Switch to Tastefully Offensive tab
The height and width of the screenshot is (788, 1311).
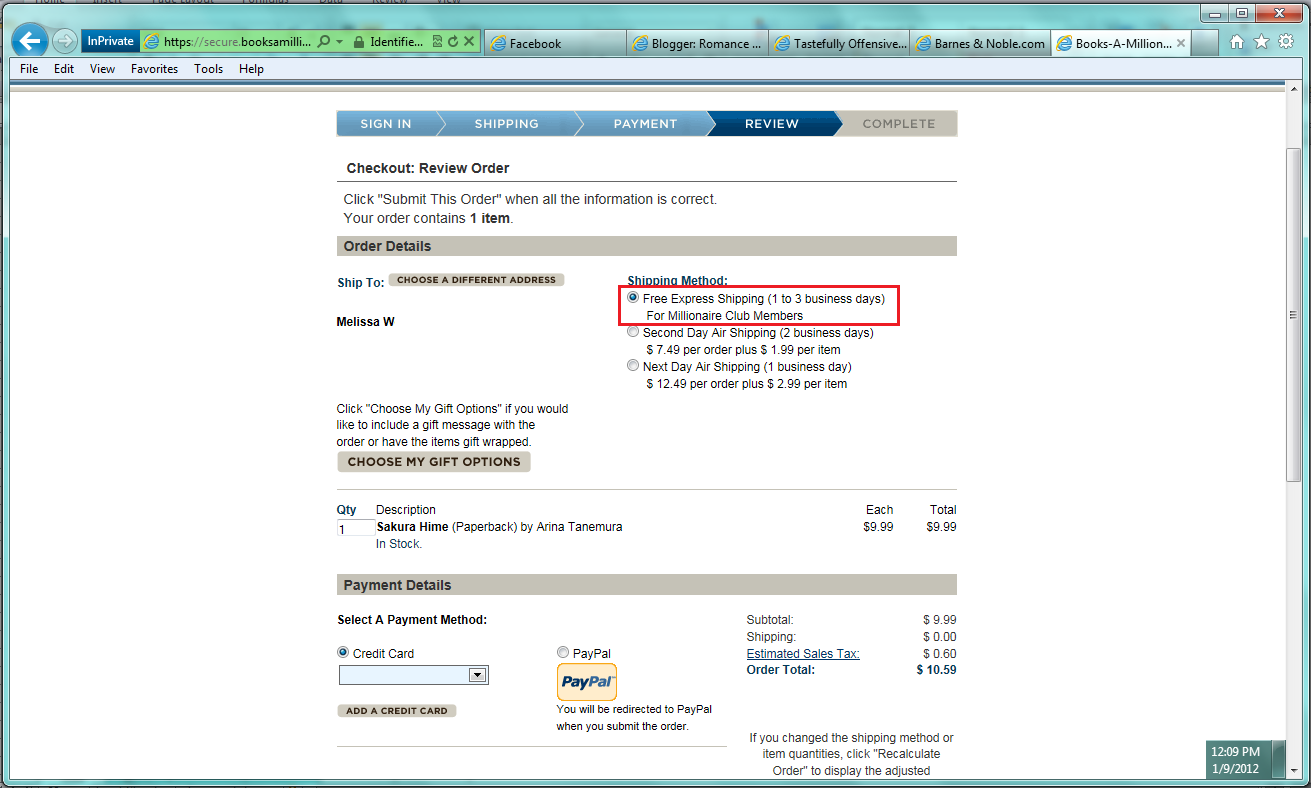(840, 43)
